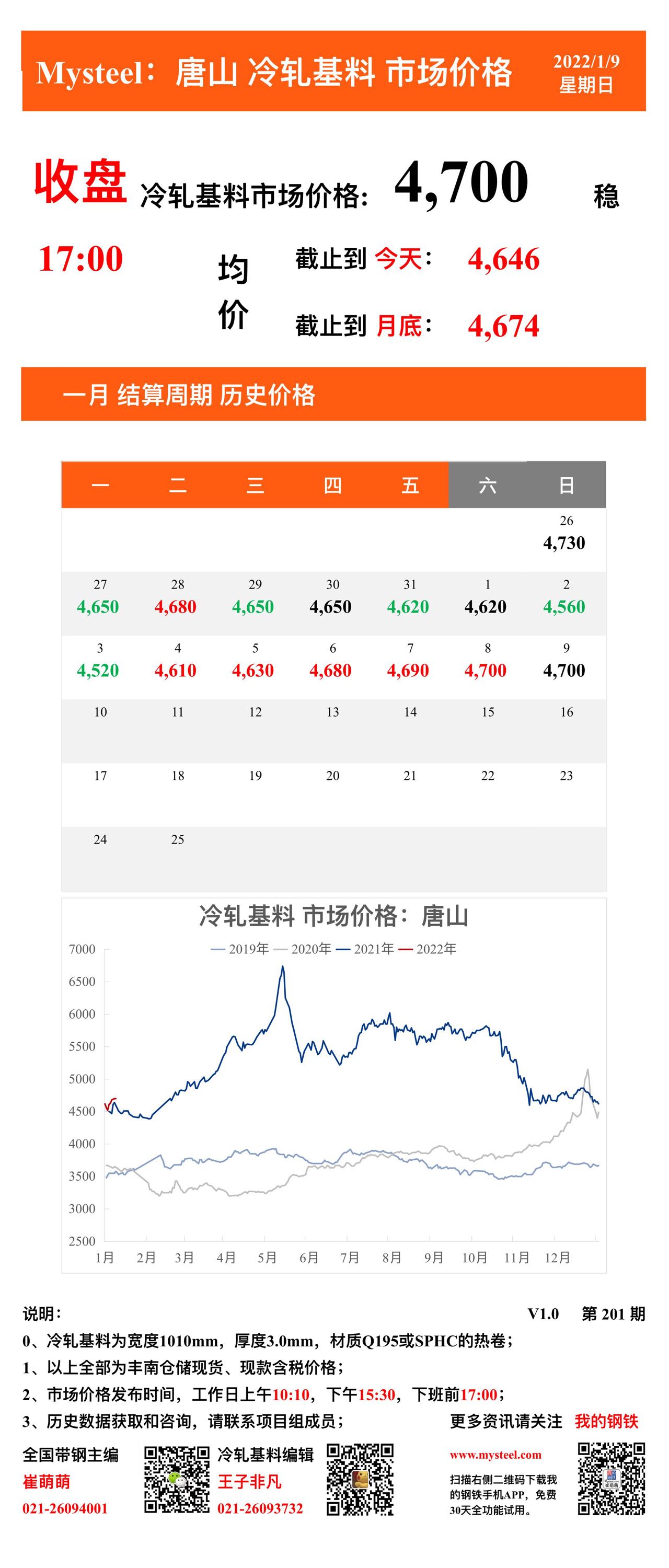Click the phone number 021-26093732
This screenshot has height=1568, width=669.
(260, 1509)
